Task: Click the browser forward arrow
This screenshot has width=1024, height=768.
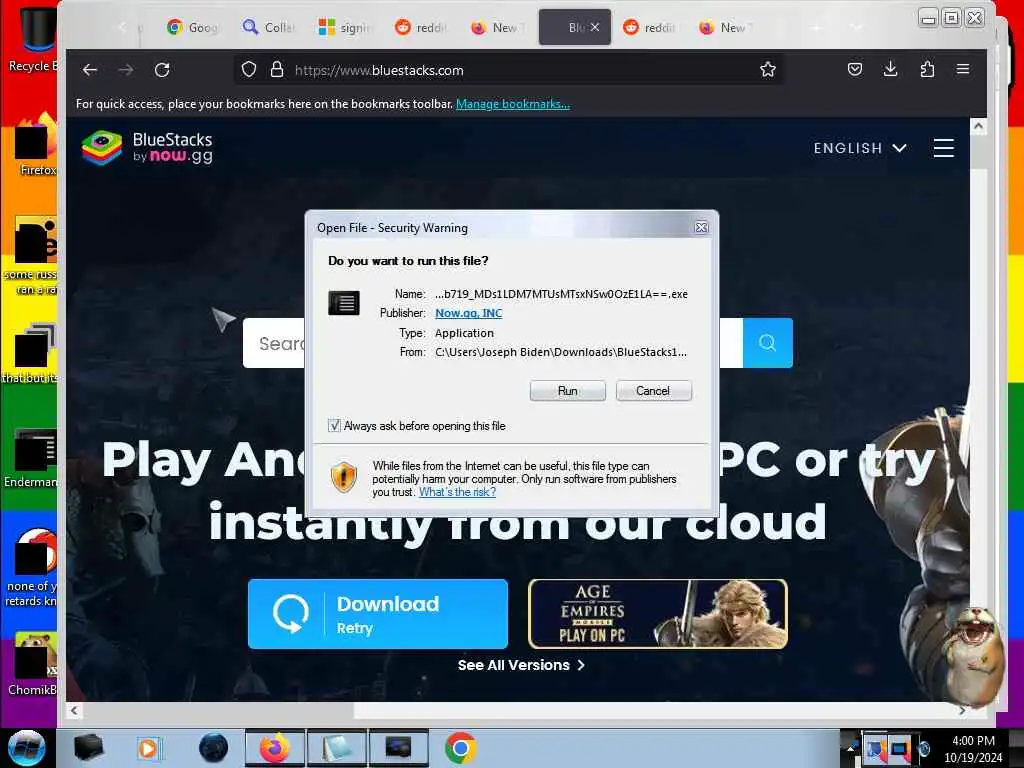Action: pyautogui.click(x=126, y=70)
